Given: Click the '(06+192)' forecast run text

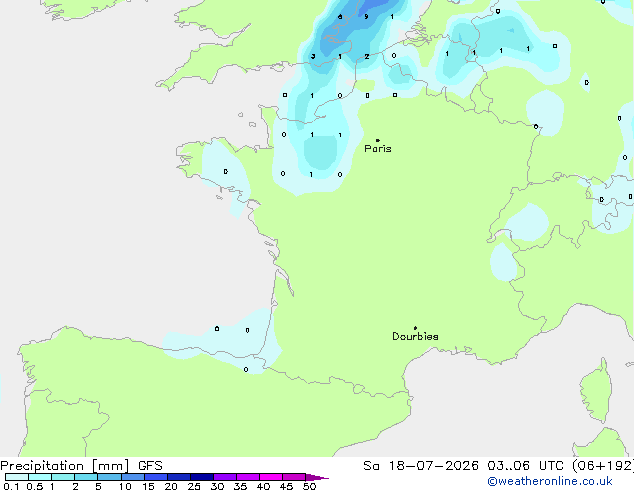Looking at the screenshot, I should [x=603, y=466].
